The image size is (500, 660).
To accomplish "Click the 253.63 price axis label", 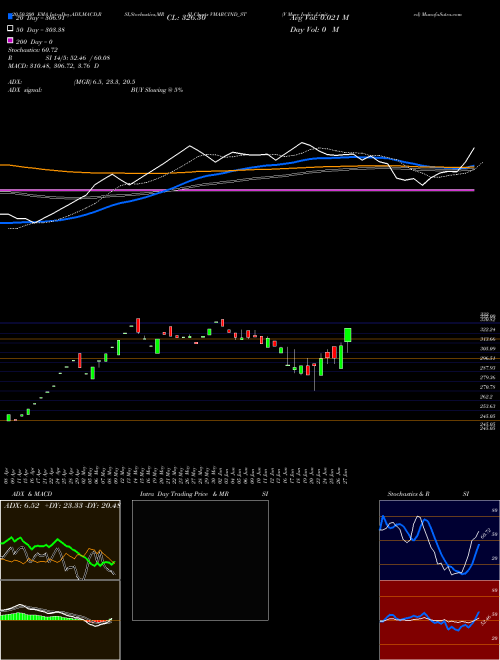I will tap(487, 406).
